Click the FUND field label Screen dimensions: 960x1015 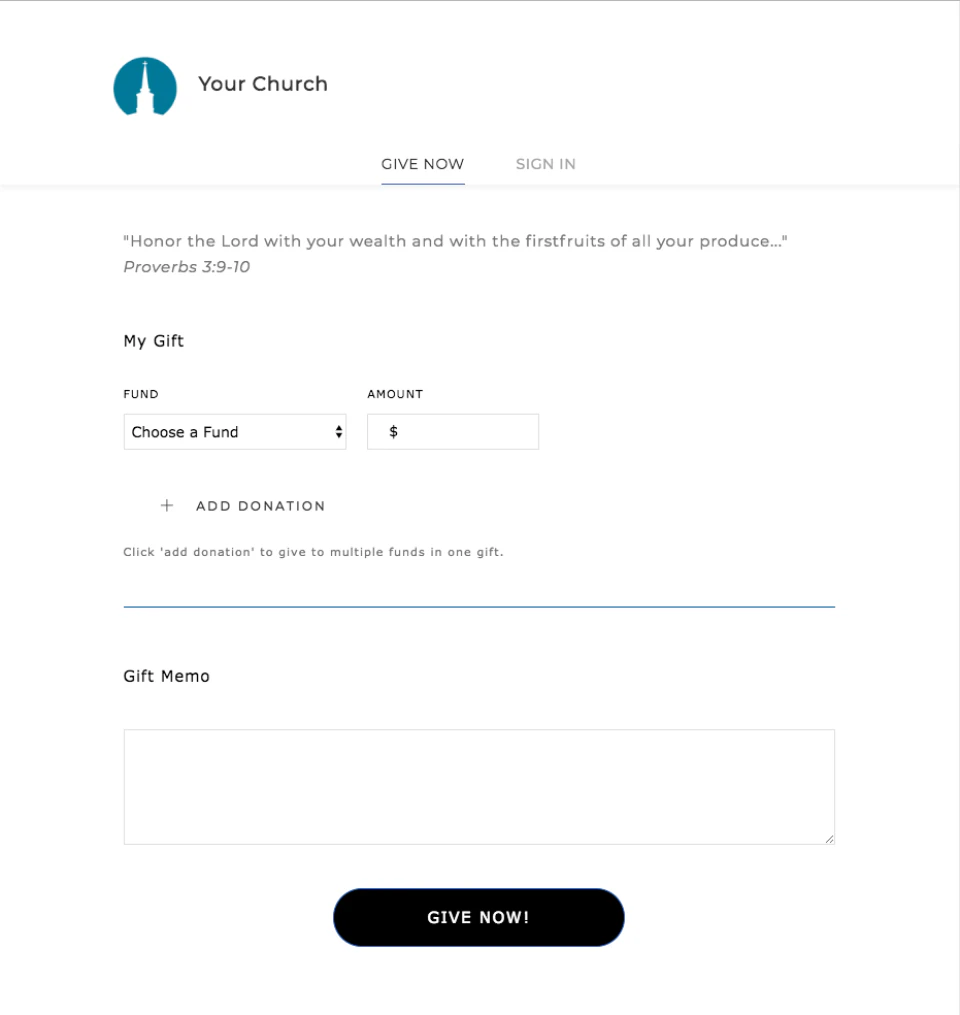tap(141, 394)
